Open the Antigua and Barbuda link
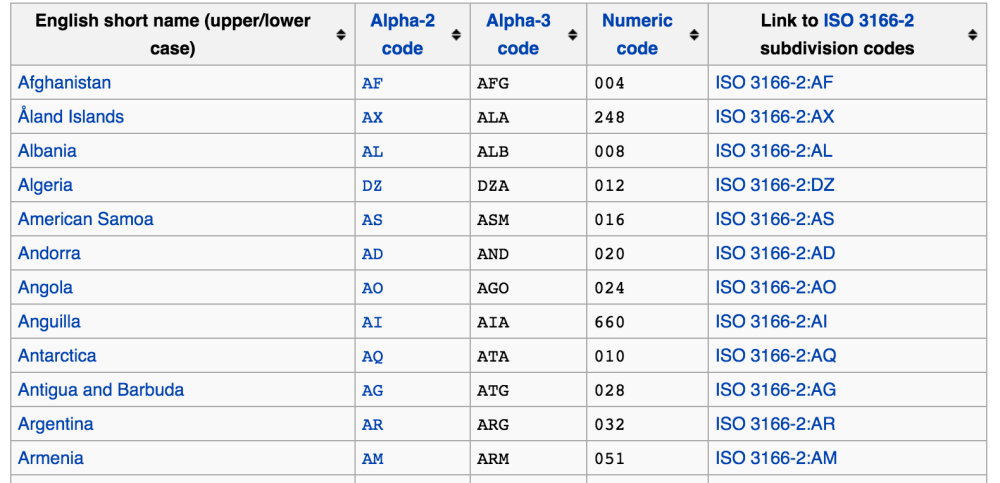Screen dimensions: 1000x483 click(101, 390)
